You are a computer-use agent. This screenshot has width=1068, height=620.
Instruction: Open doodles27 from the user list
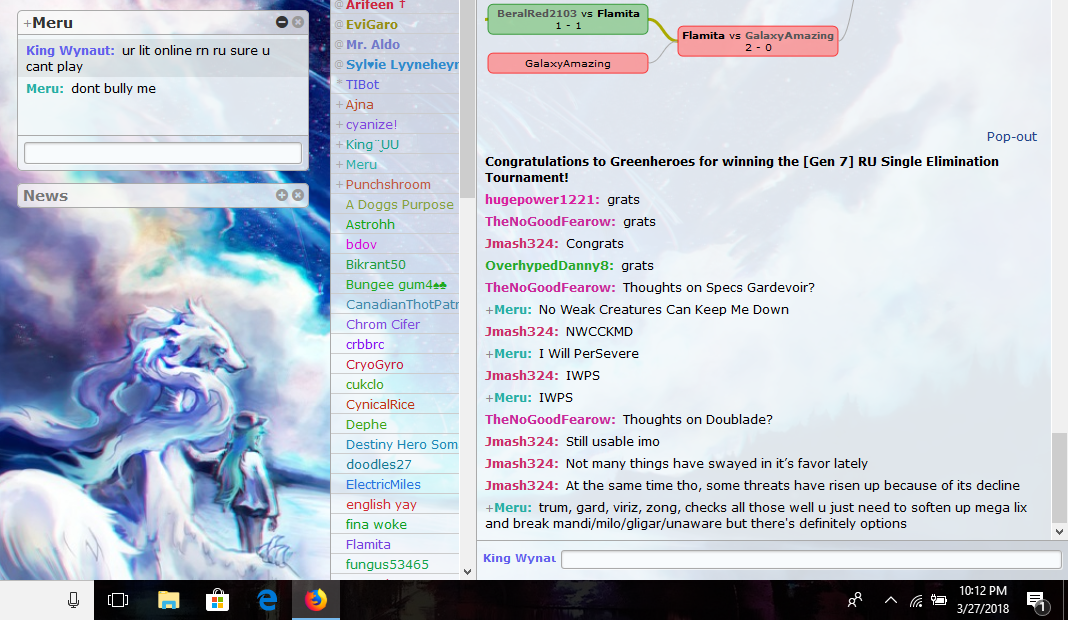[379, 464]
